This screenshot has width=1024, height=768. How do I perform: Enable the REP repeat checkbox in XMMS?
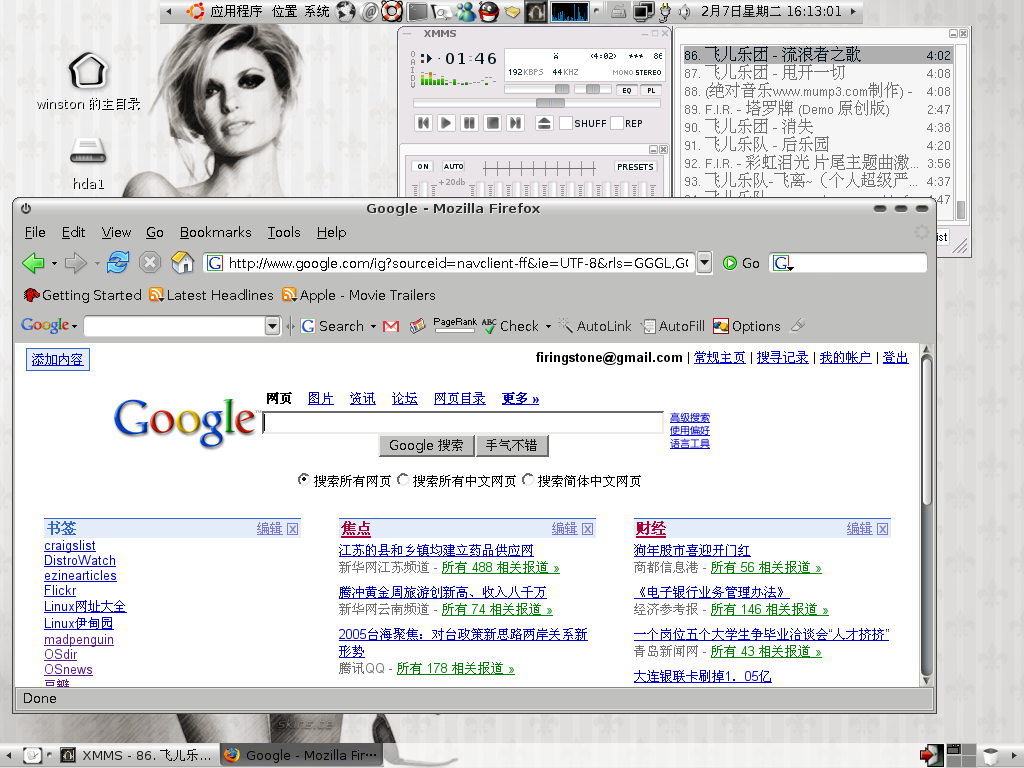pyautogui.click(x=616, y=123)
